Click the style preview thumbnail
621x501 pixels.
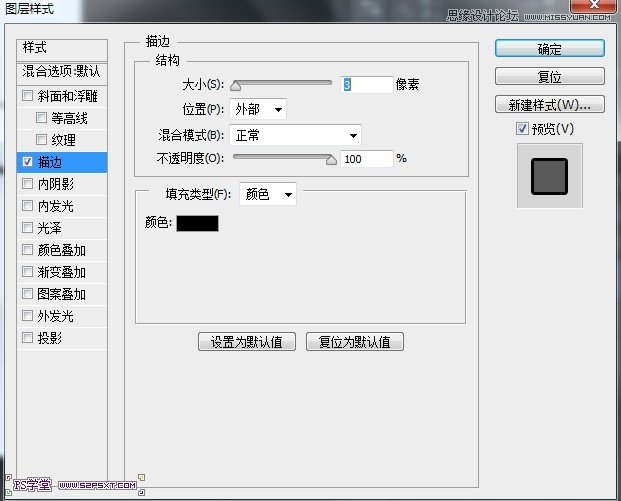[x=549, y=176]
